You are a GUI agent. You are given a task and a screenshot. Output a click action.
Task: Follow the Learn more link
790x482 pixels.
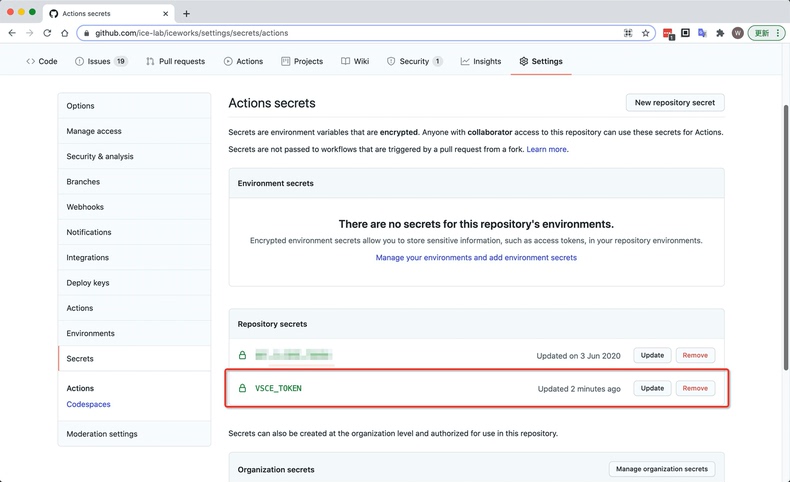coord(546,149)
